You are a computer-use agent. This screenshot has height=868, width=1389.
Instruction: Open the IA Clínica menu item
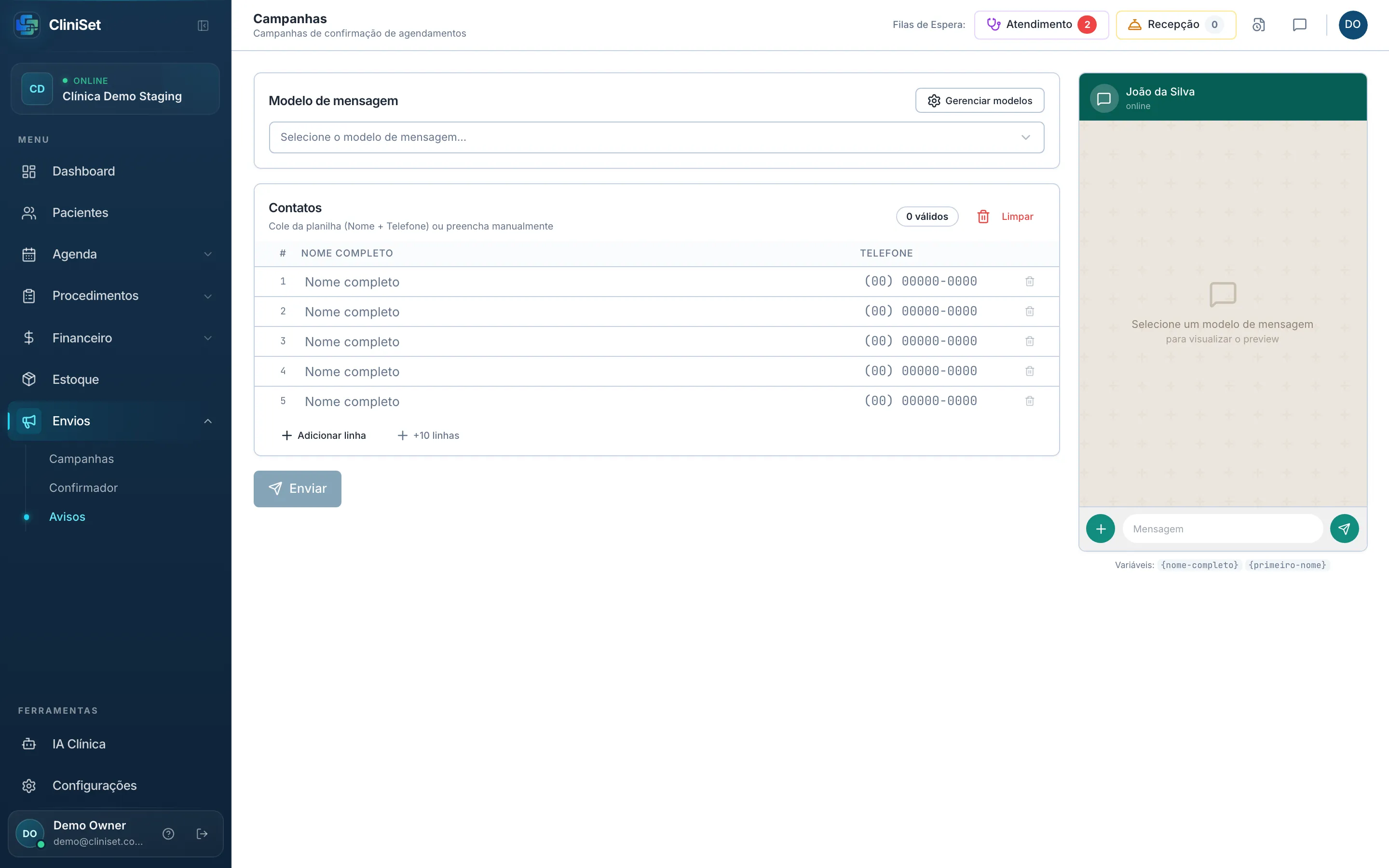115,744
